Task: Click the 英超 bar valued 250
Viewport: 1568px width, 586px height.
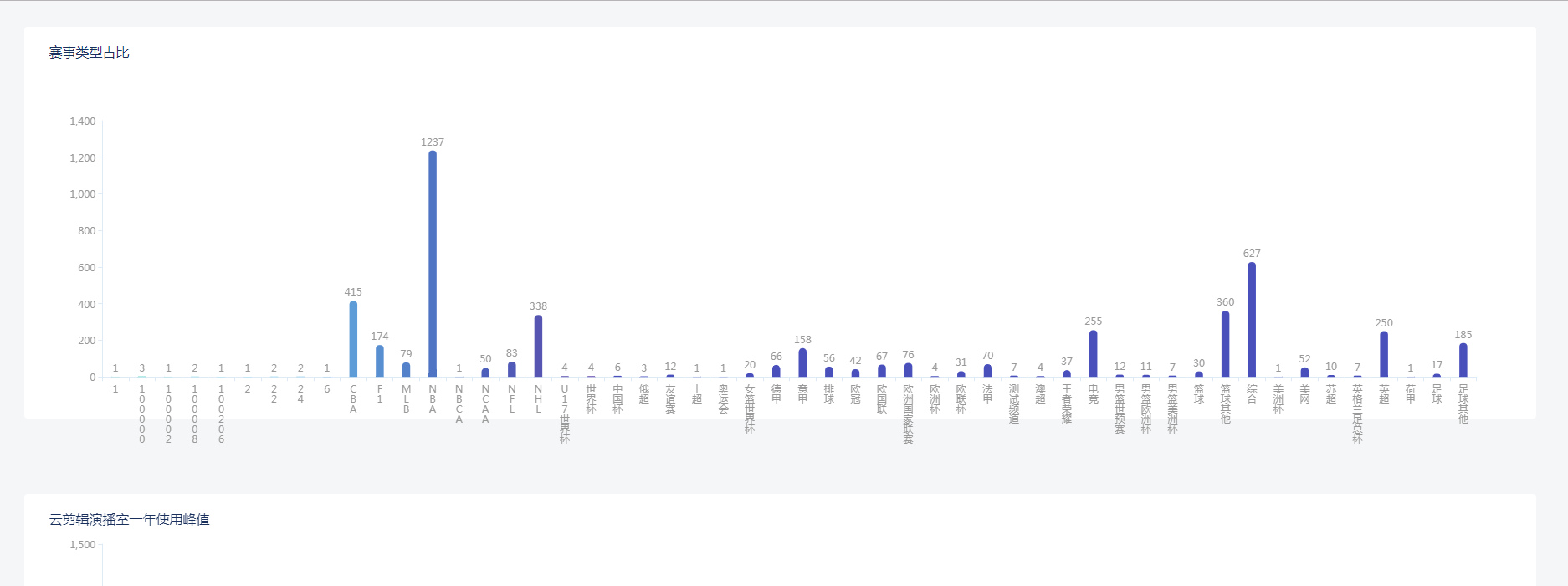Action: pyautogui.click(x=1384, y=354)
